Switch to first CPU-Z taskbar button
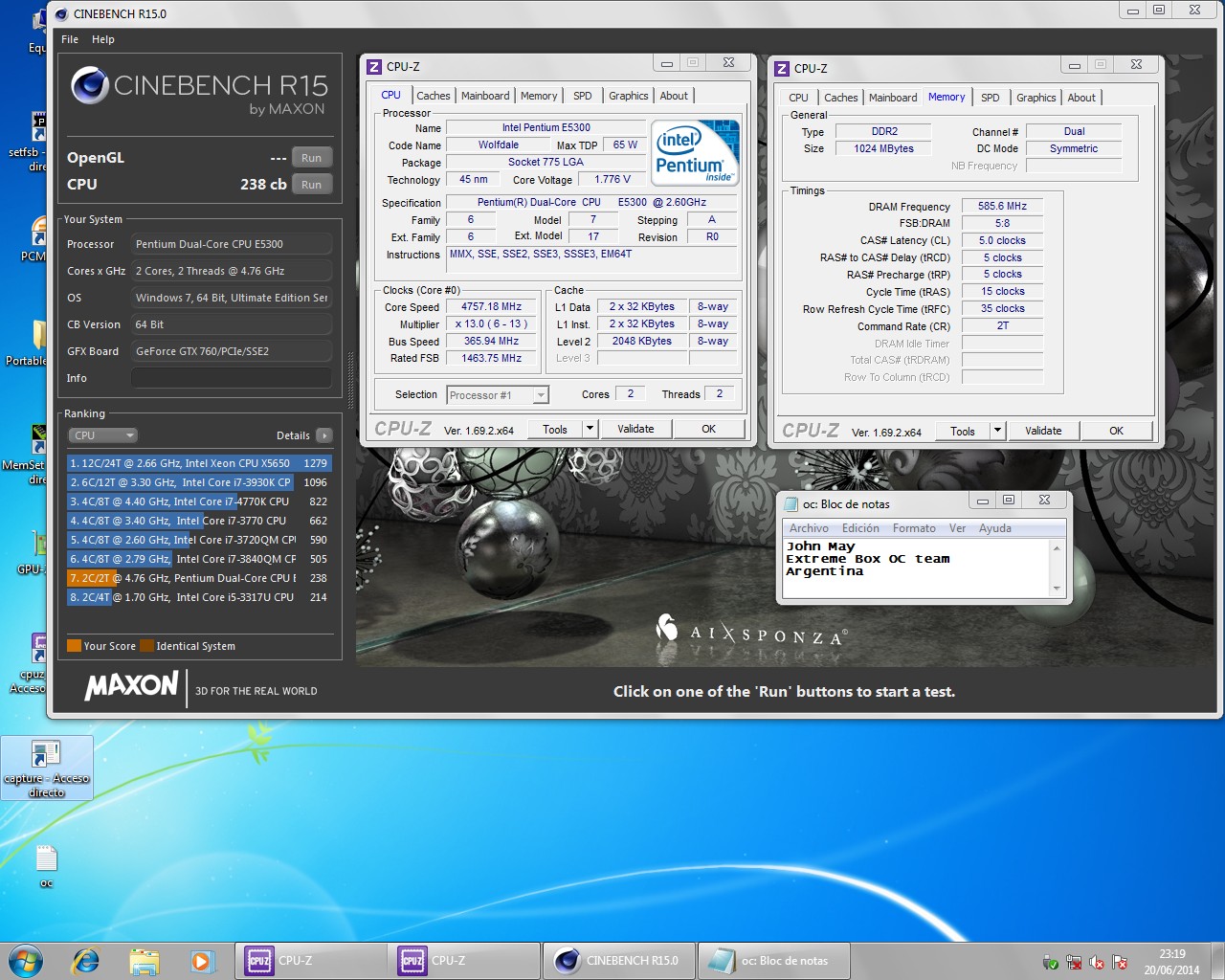Screen dimensions: 1225x980 coord(310,960)
